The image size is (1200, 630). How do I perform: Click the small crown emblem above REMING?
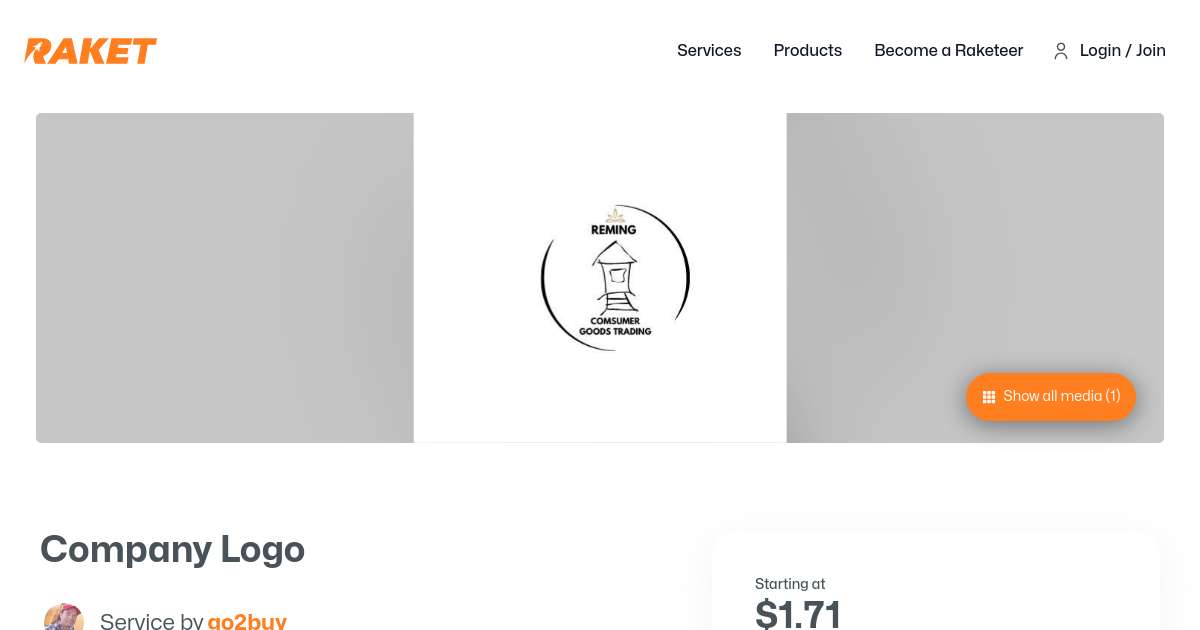pos(614,214)
